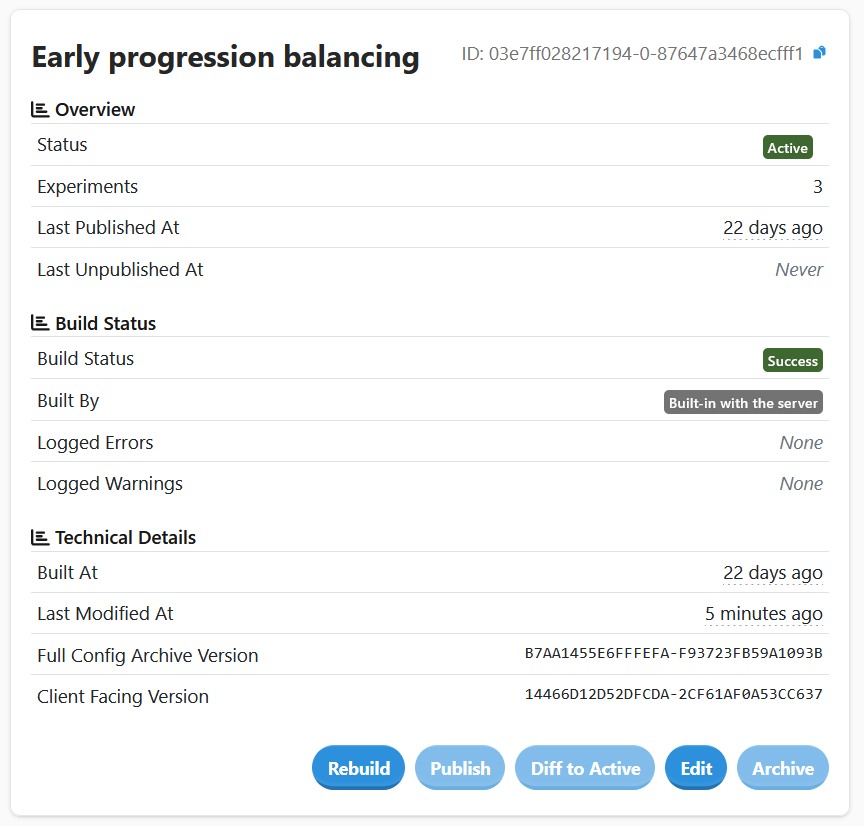Click the 'Built-in with the server' badge

[743, 403]
